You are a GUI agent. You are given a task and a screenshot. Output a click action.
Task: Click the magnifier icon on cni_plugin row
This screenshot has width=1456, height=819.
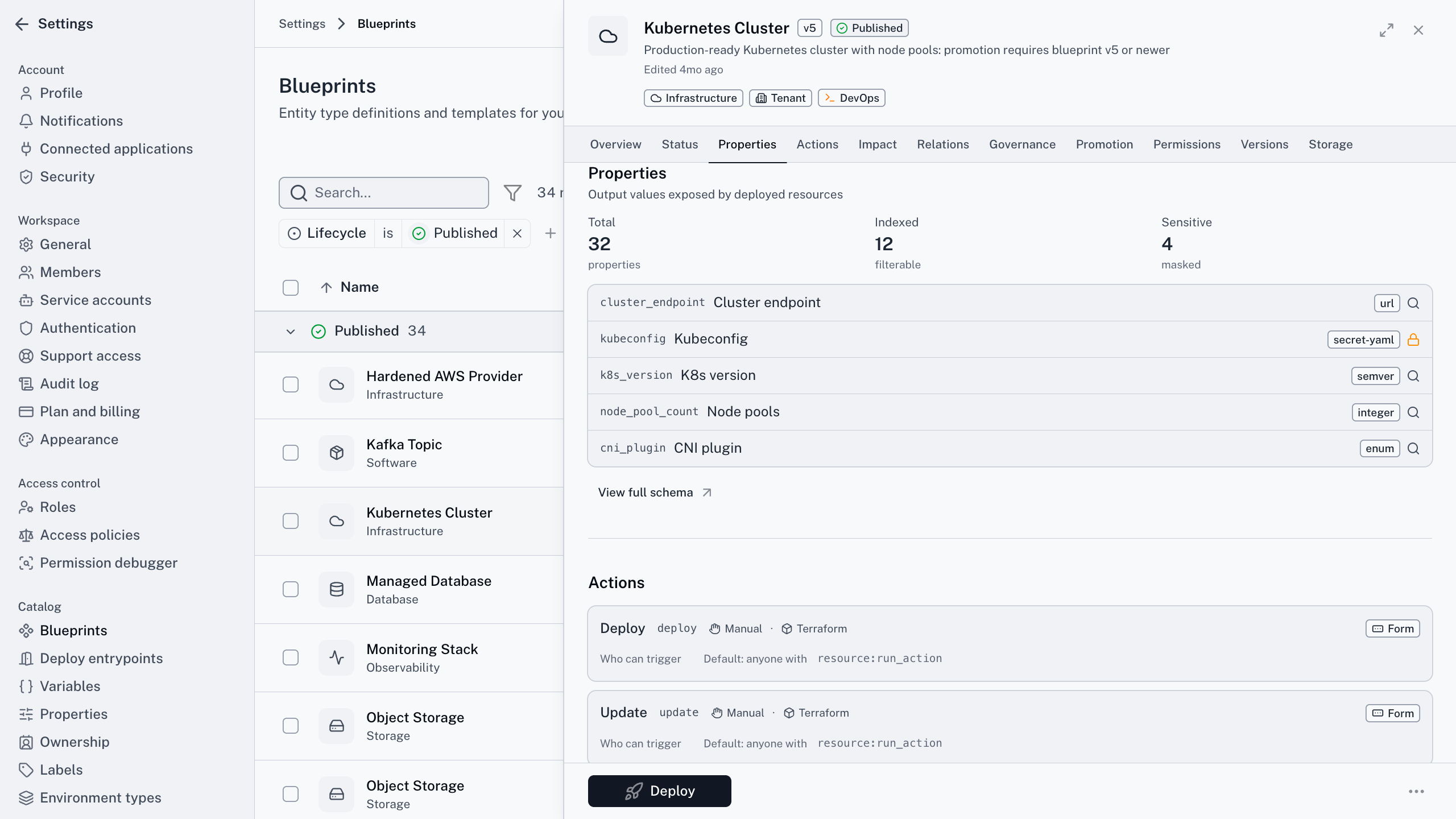tap(1413, 448)
